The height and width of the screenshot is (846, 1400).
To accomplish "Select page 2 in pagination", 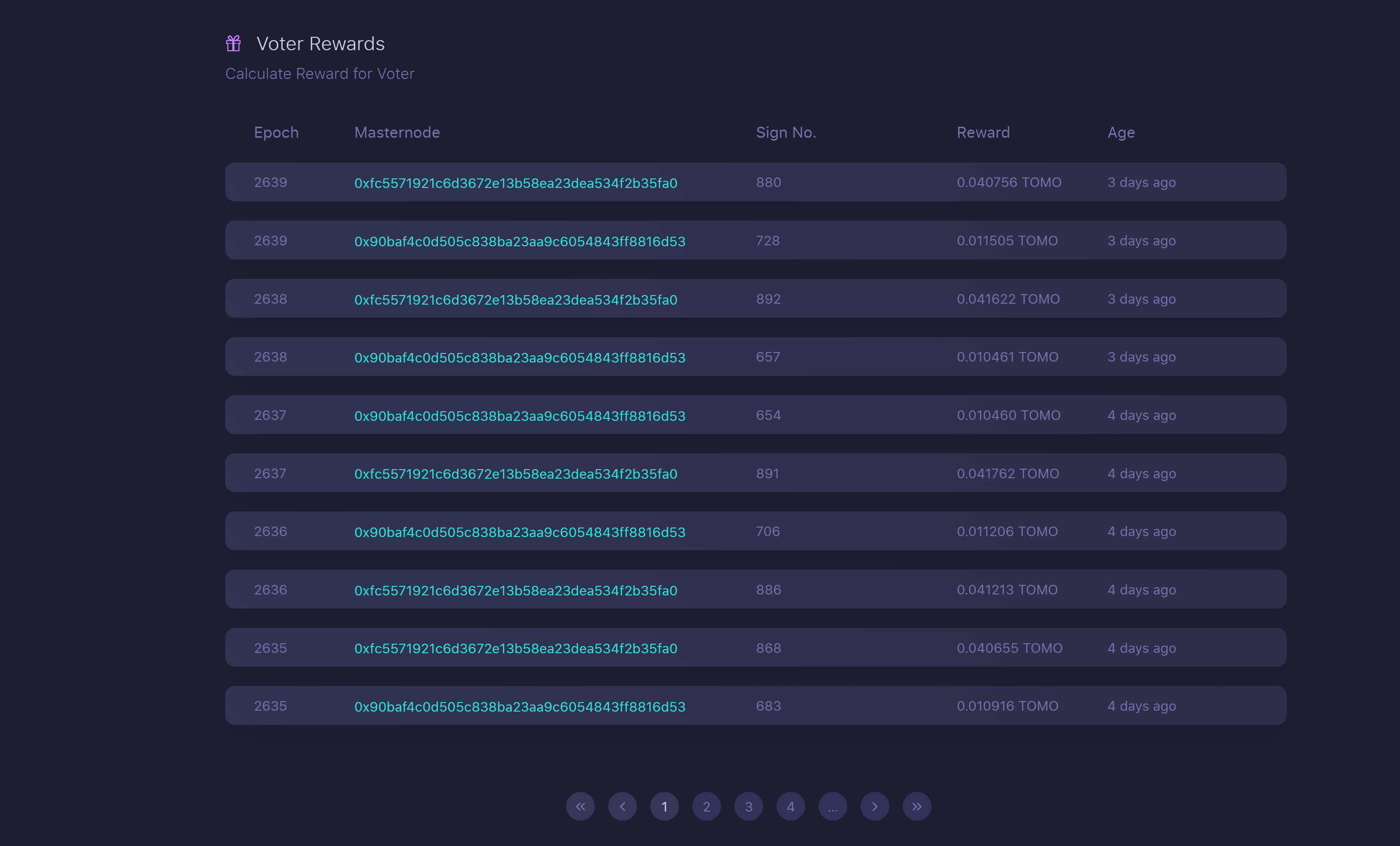I will [706, 806].
